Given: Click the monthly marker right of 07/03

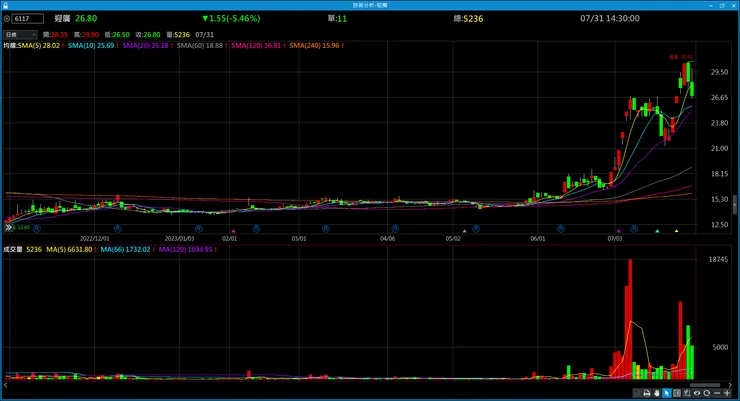Looking at the screenshot, I should coord(634,228).
